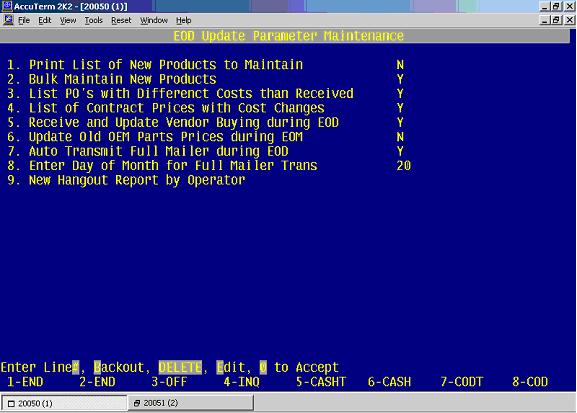The height and width of the screenshot is (413, 577).
Task: Switch to the 20050 (1) session tab
Action: (64, 403)
